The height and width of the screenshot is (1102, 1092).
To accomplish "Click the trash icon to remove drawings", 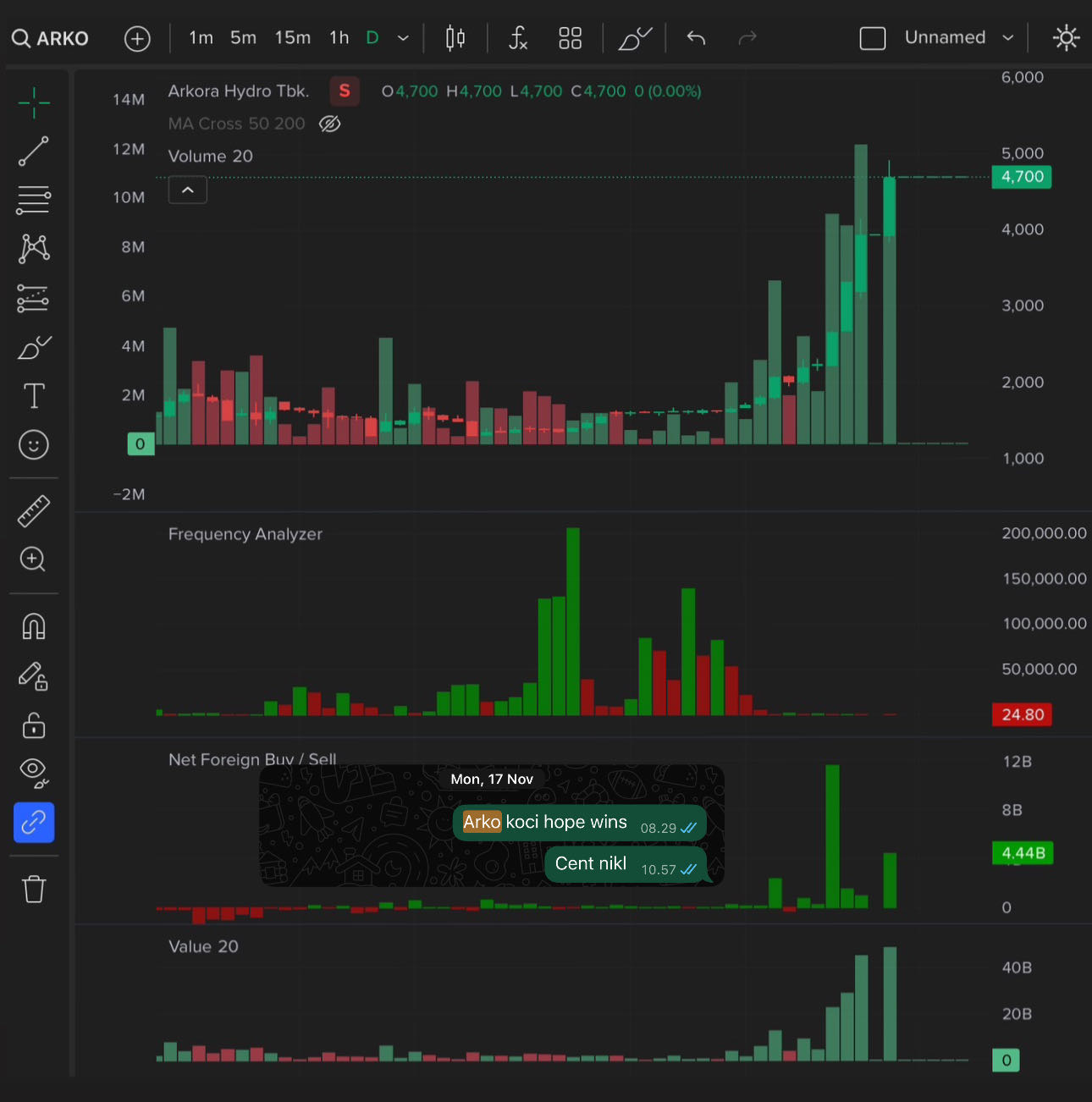I will point(34,889).
